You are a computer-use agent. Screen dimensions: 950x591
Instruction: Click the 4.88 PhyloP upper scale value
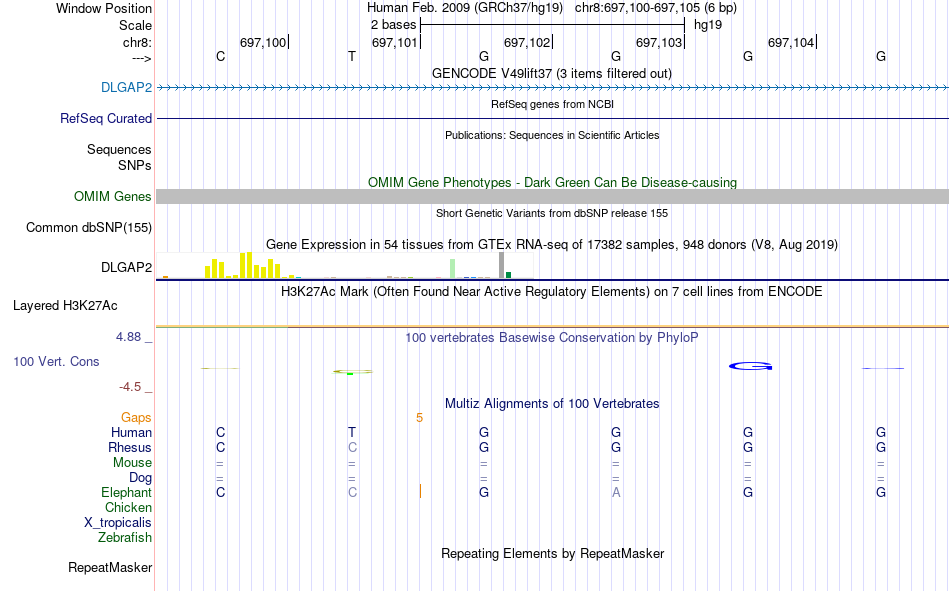(x=128, y=337)
